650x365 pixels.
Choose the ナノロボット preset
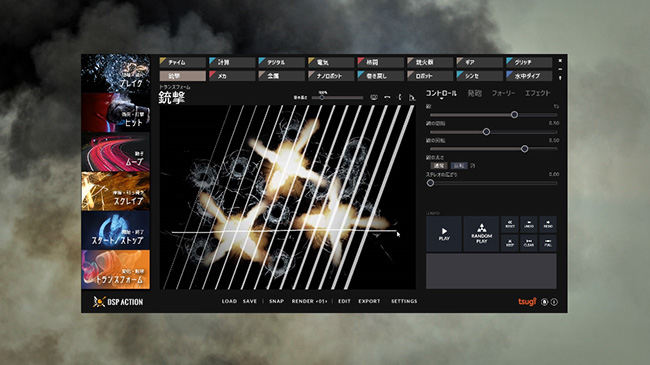[331, 76]
